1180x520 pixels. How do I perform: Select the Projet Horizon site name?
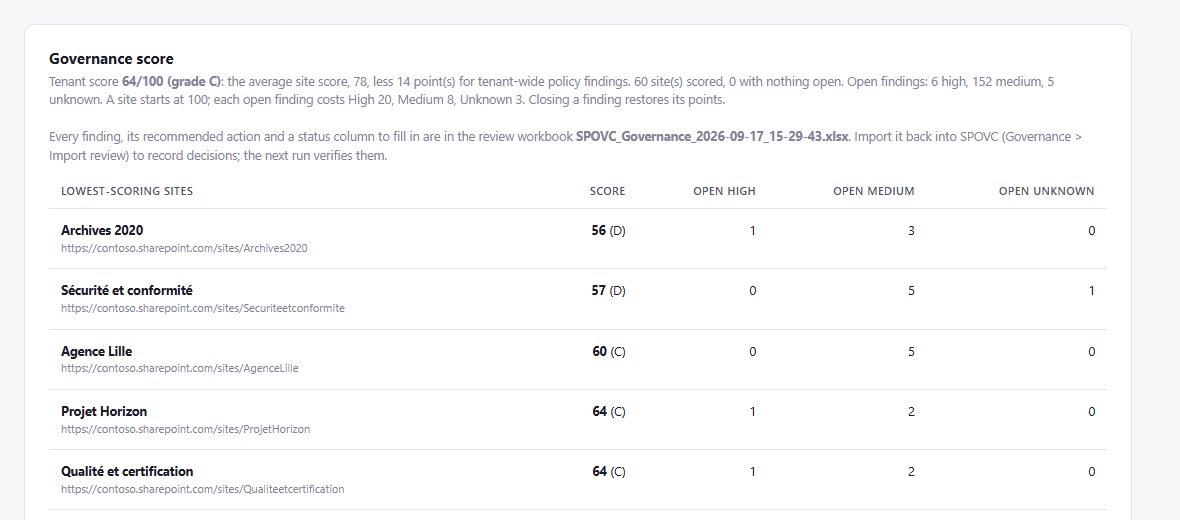(x=104, y=412)
